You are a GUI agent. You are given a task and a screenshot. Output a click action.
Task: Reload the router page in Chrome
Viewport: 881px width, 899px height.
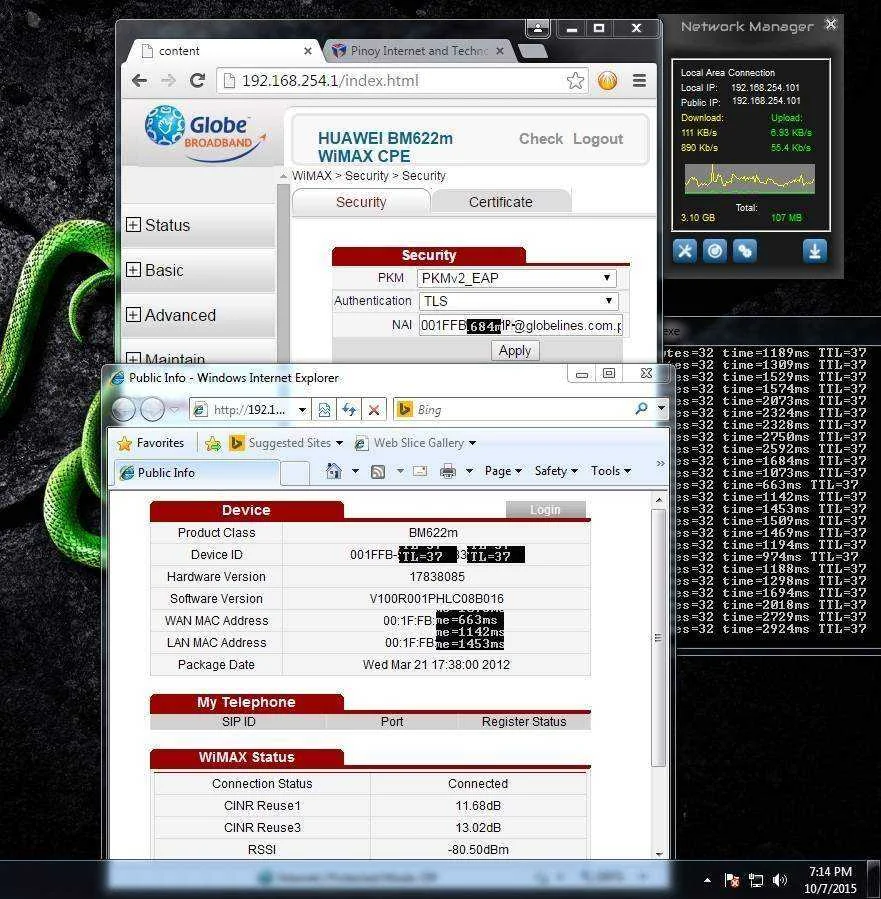coord(198,81)
